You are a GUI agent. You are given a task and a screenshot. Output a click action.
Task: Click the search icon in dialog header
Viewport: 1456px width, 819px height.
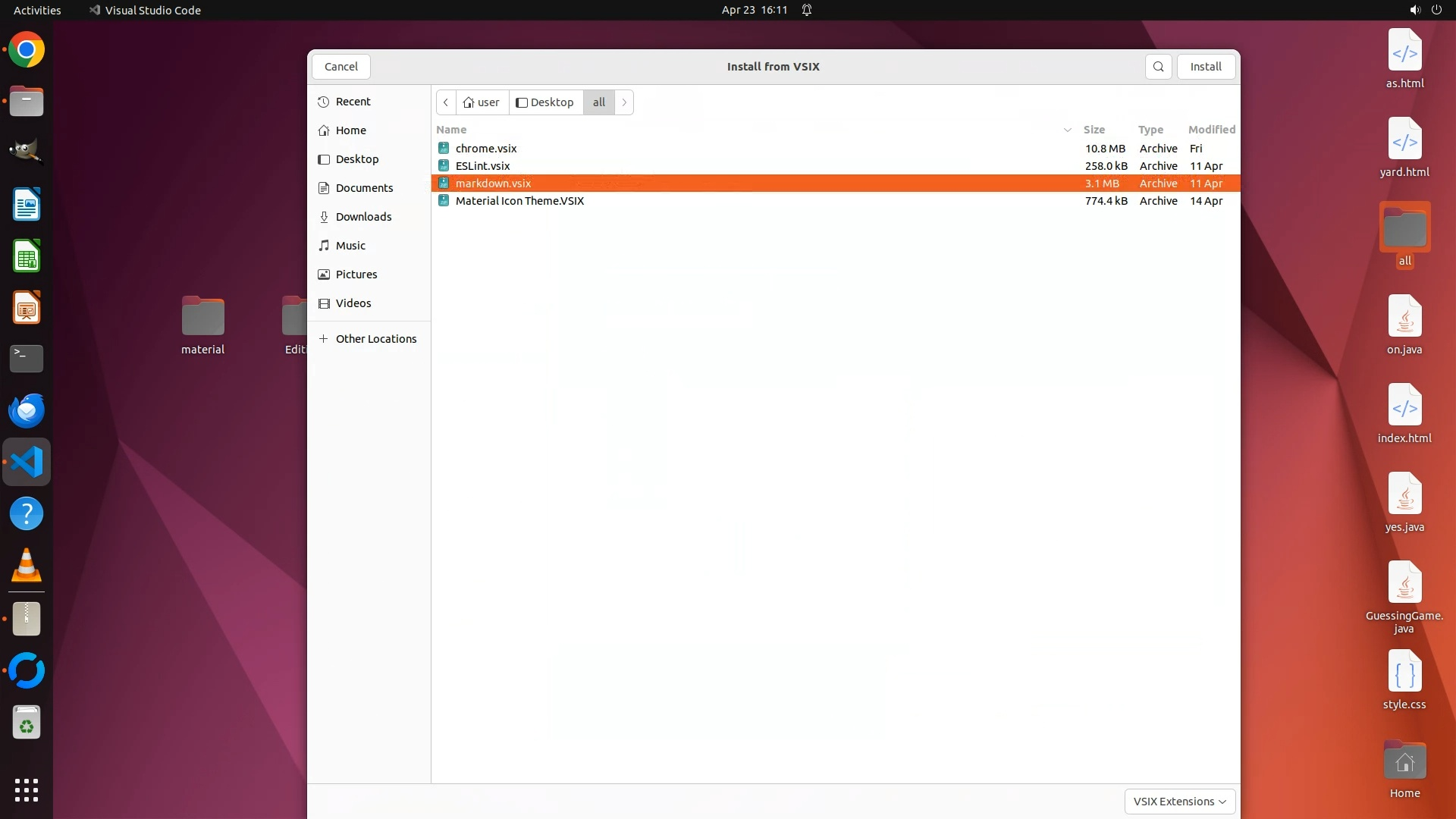[1158, 67]
